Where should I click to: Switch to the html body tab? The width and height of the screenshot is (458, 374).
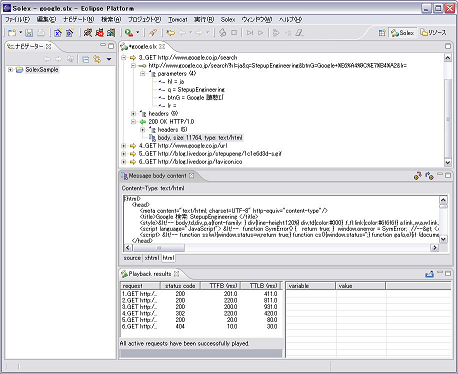coord(168,258)
